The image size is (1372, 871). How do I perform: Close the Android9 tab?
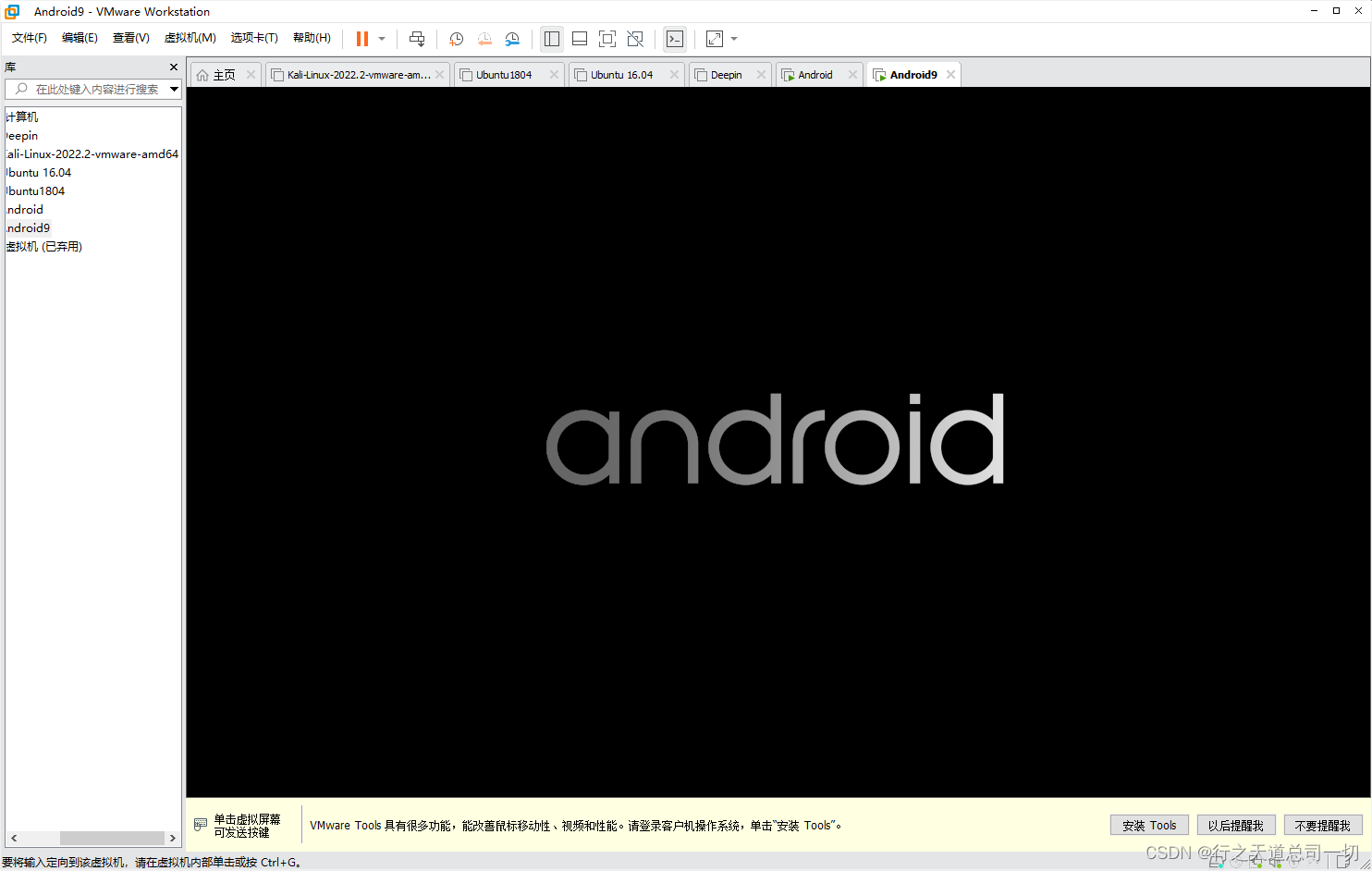[x=951, y=75]
